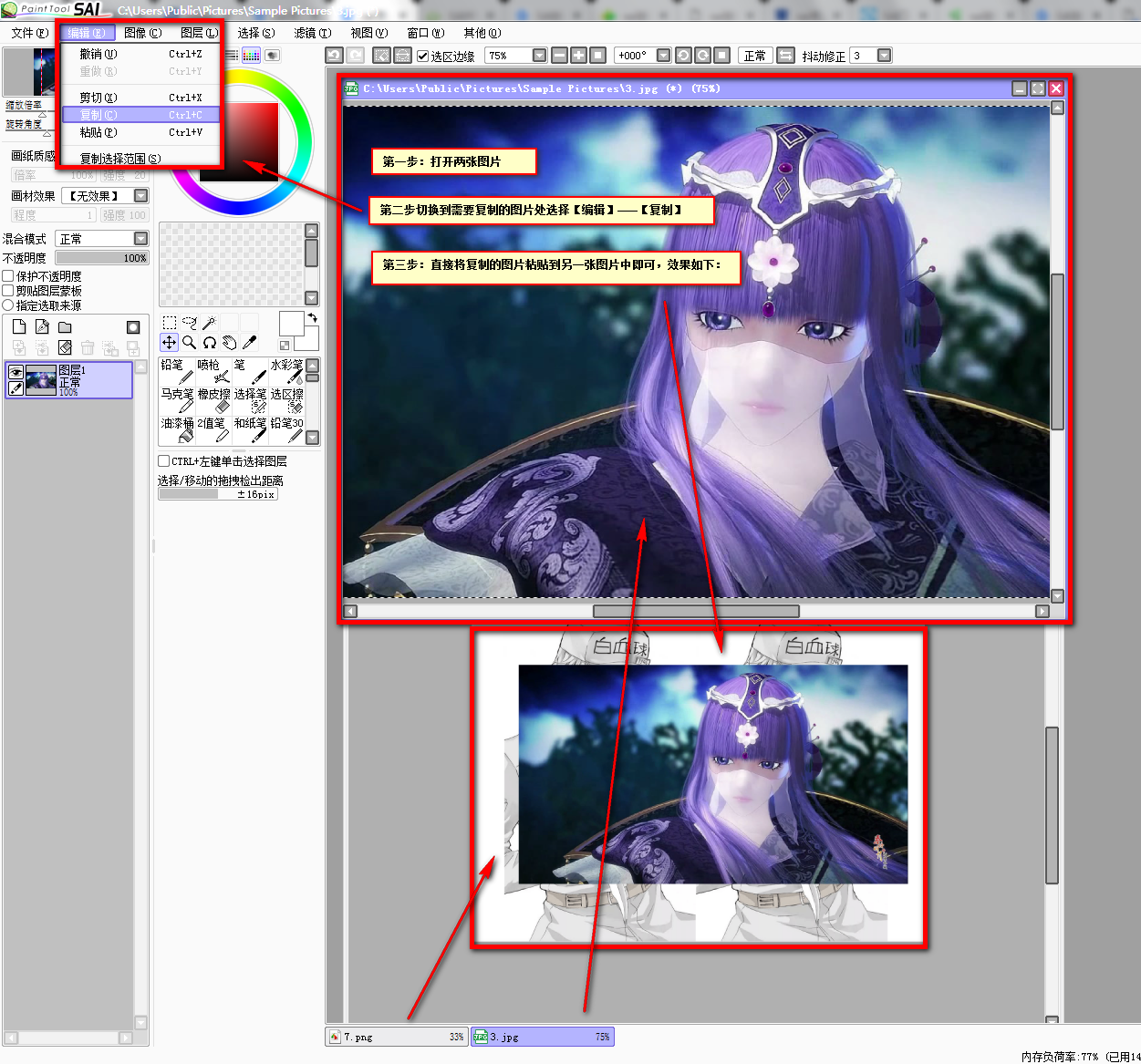
Task: Click the undo arrow in toolbar
Action: click(x=334, y=56)
